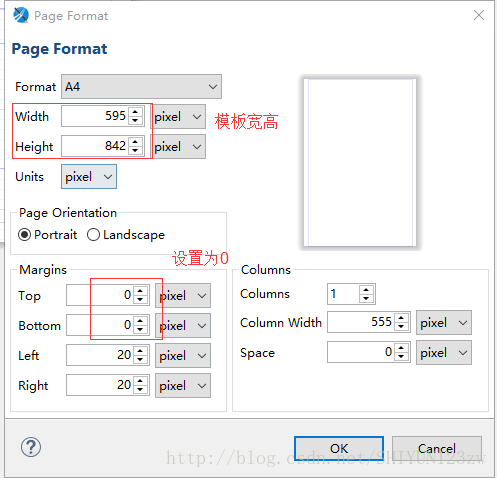The image size is (497, 478).
Task: Decrease Column Width with down arrow
Action: tap(401, 327)
